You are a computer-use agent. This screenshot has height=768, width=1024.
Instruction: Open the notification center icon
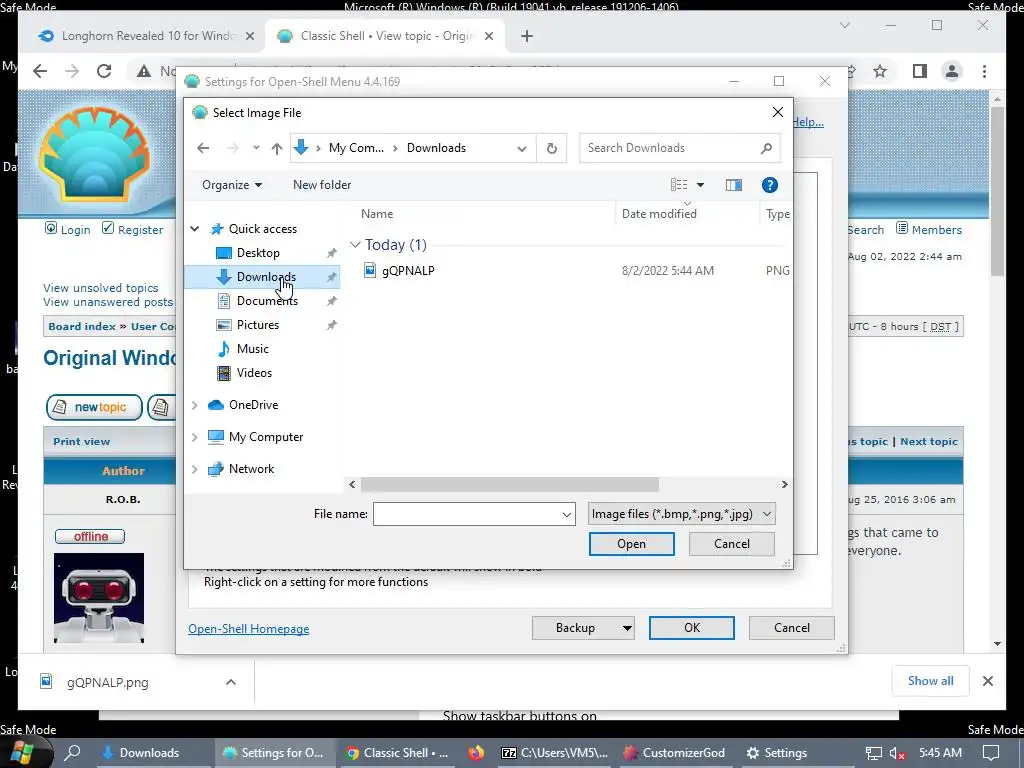pos(991,753)
